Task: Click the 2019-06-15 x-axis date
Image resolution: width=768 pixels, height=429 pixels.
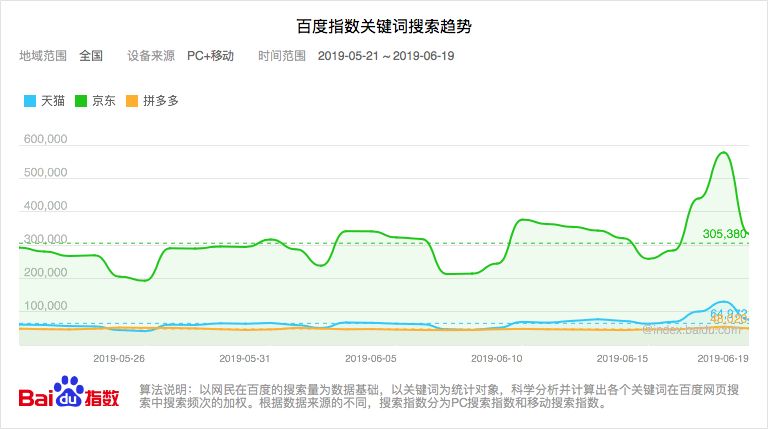Action: (622, 358)
